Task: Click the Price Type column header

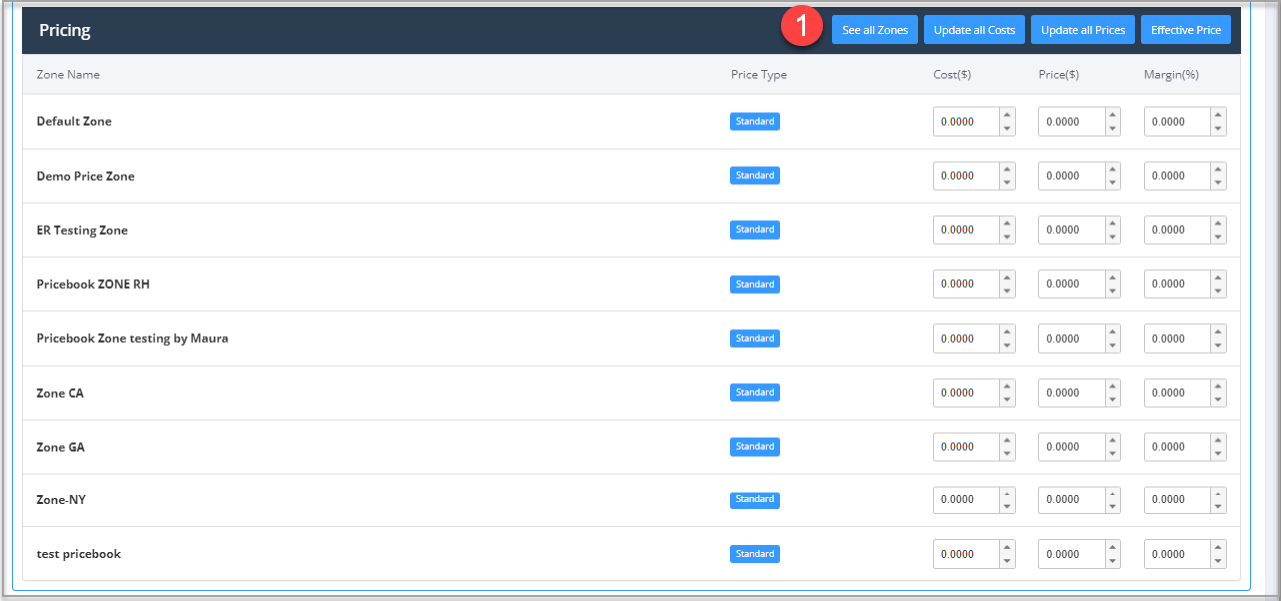Action: coord(759,74)
